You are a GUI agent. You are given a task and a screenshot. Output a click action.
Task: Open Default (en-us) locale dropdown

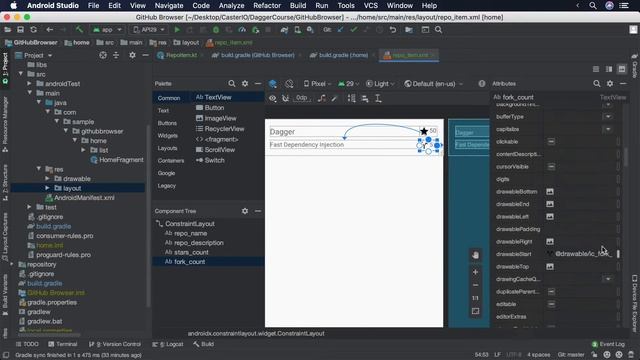tap(433, 84)
